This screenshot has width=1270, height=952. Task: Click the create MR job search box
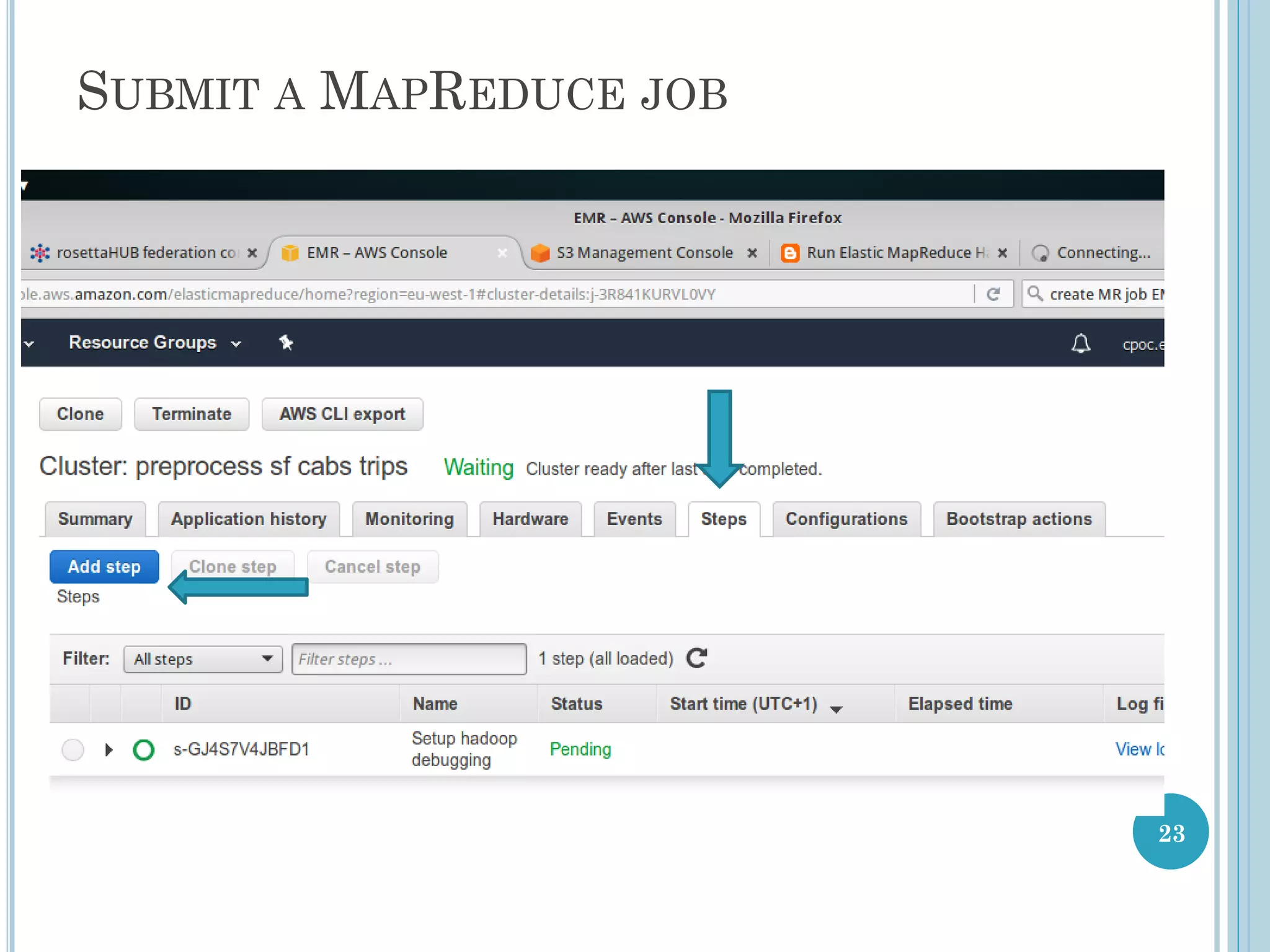(1094, 294)
